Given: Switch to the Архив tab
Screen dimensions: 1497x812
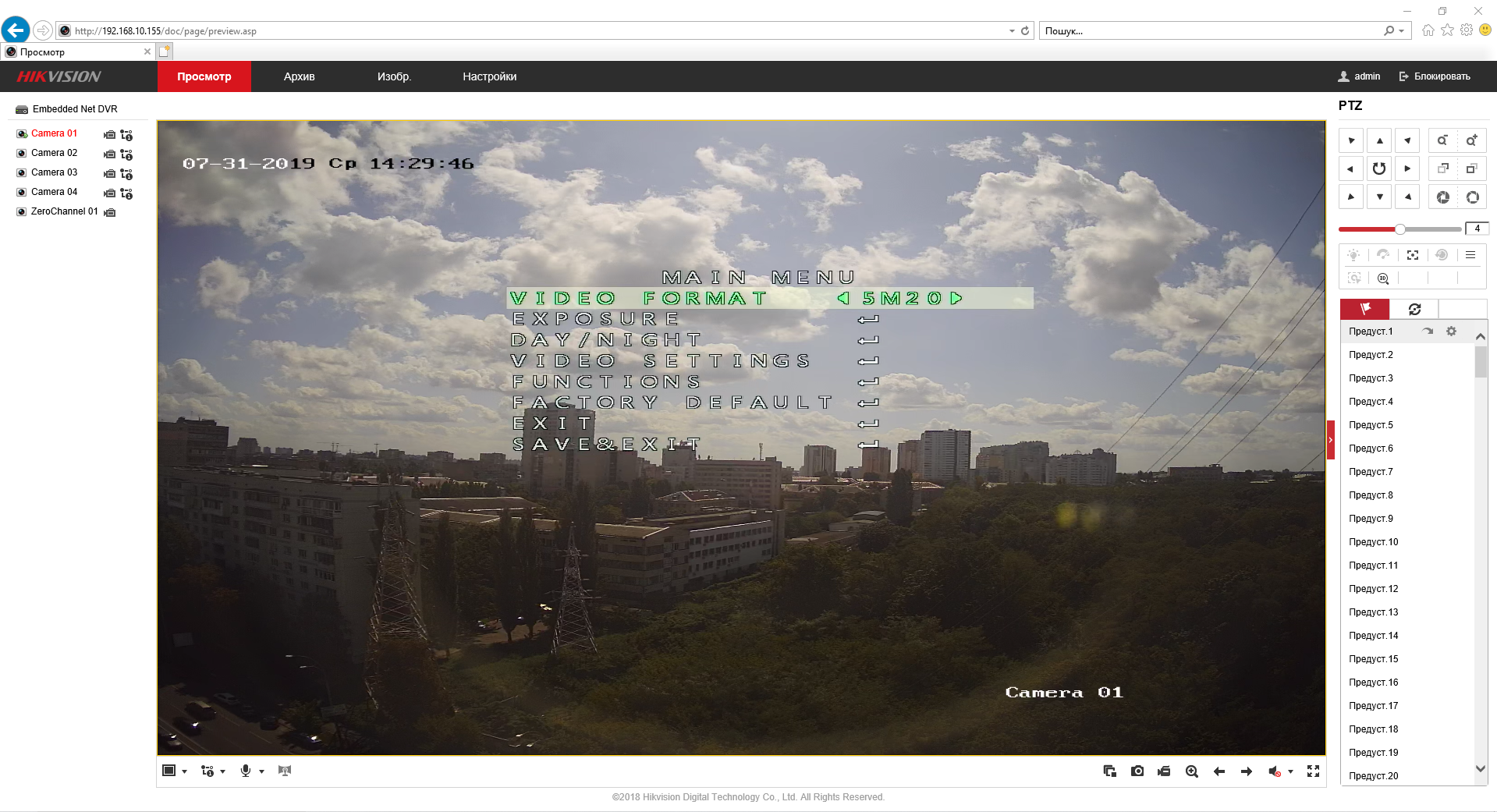Looking at the screenshot, I should point(299,76).
